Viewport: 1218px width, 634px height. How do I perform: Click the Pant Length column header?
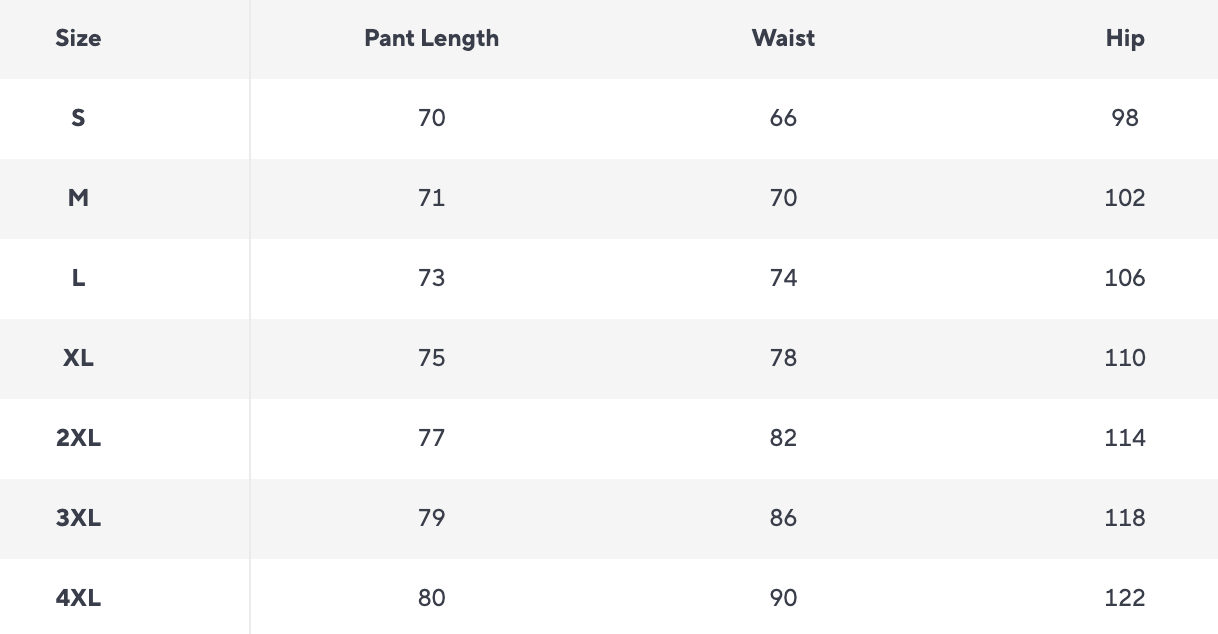[431, 39]
